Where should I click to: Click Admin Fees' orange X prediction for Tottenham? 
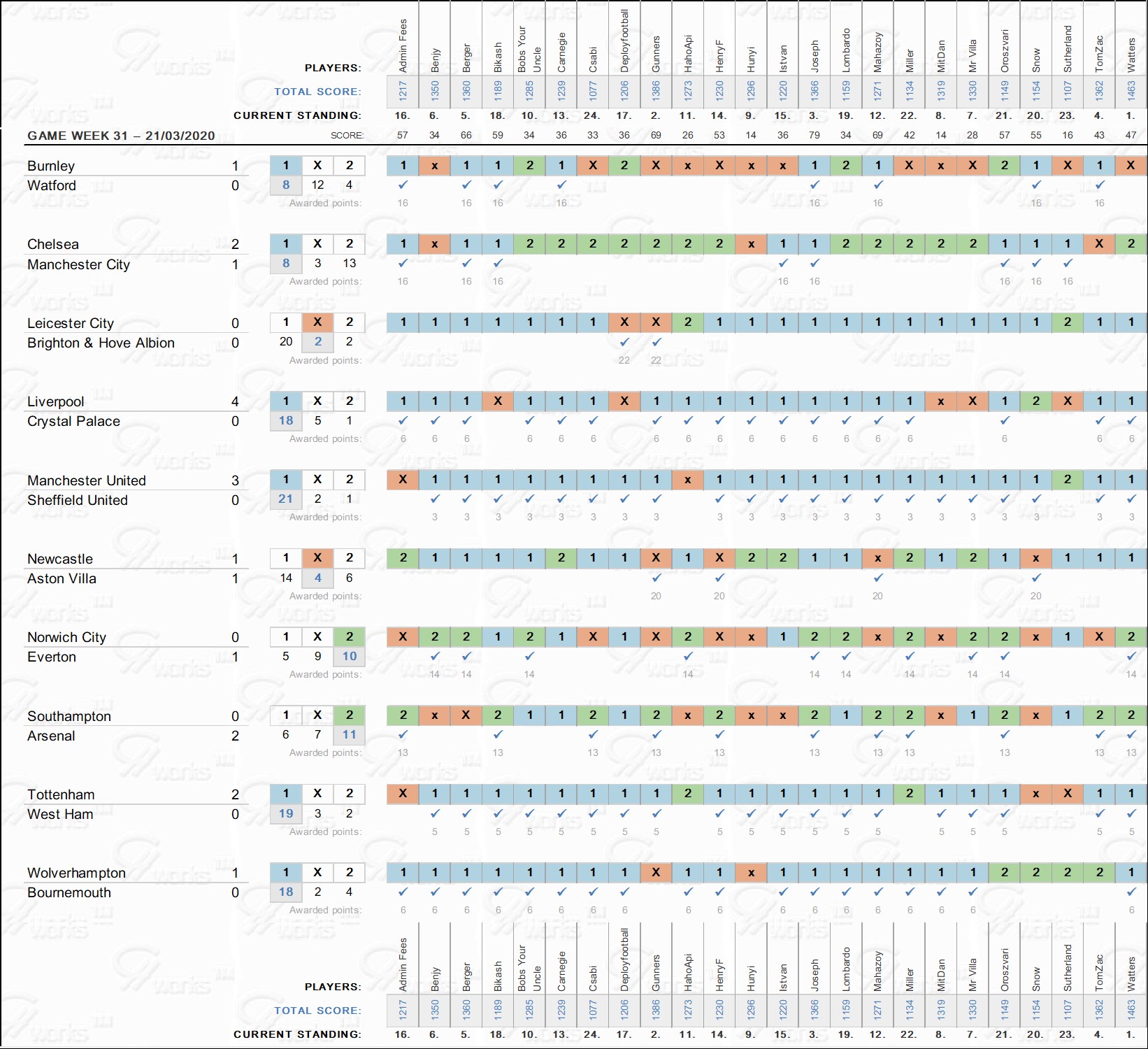[403, 793]
